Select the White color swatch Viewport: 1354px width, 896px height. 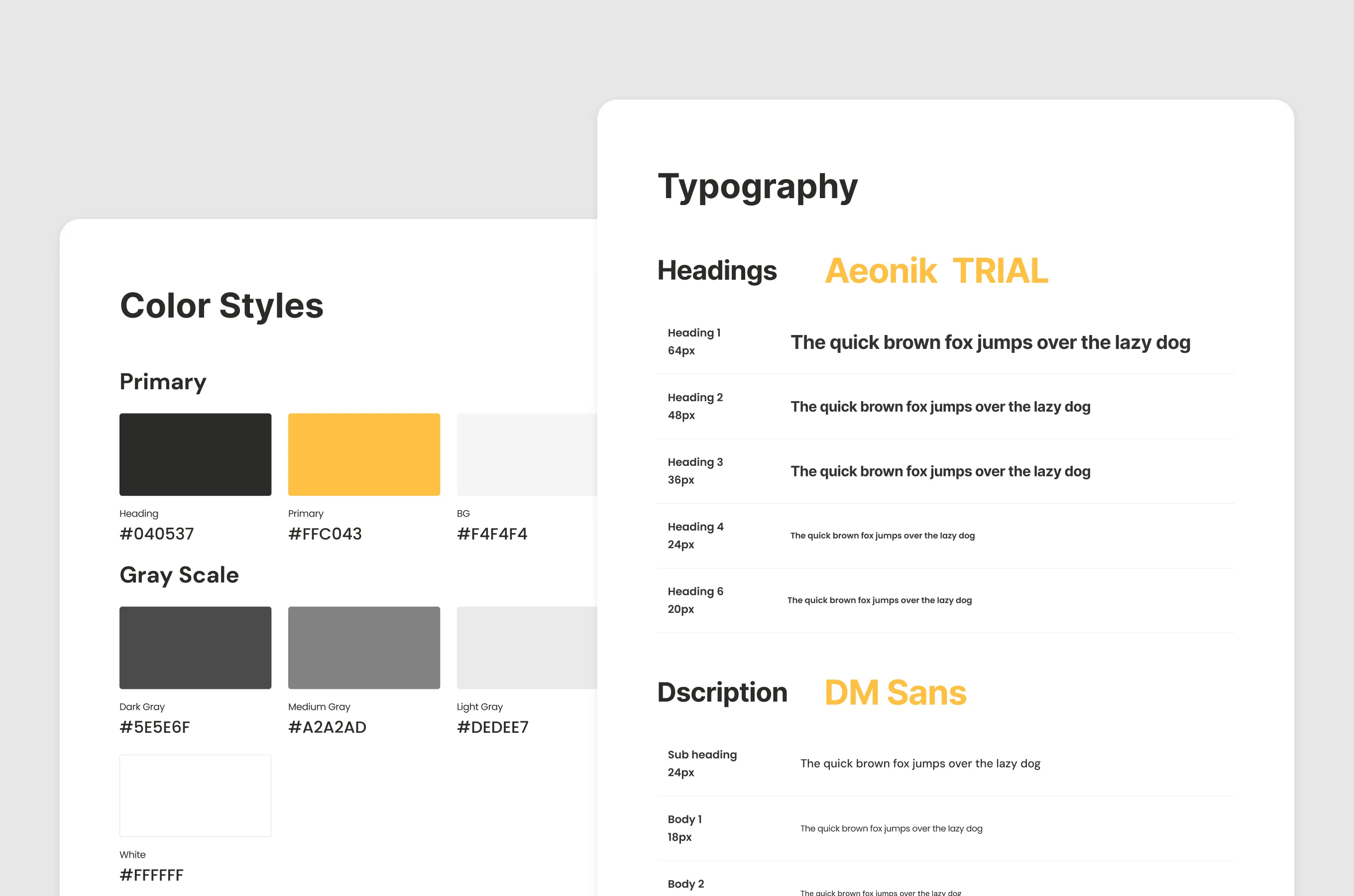point(196,795)
